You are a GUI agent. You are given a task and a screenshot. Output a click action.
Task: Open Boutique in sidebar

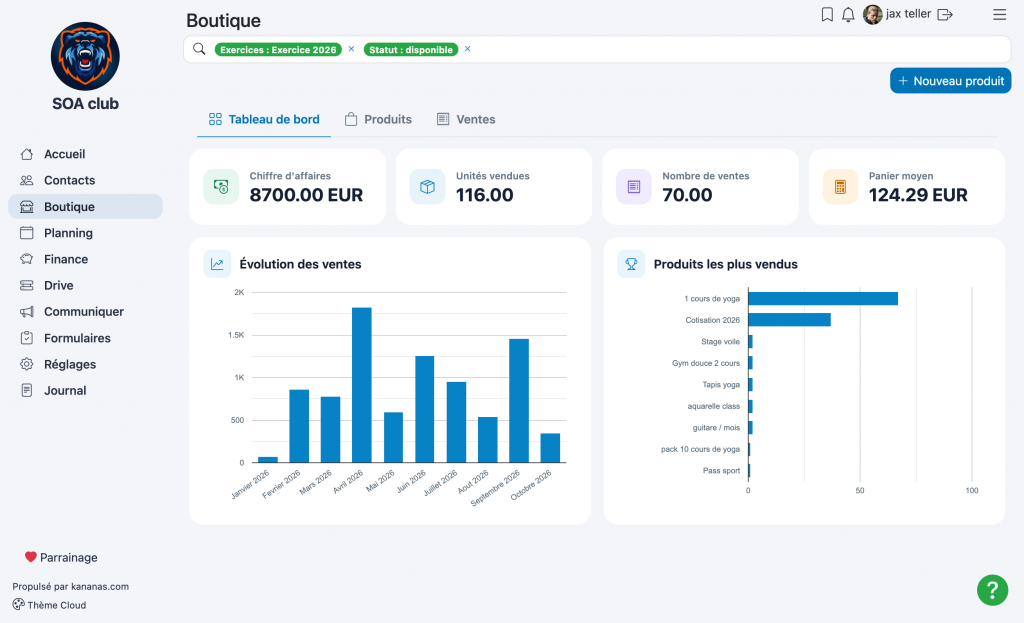pos(85,206)
